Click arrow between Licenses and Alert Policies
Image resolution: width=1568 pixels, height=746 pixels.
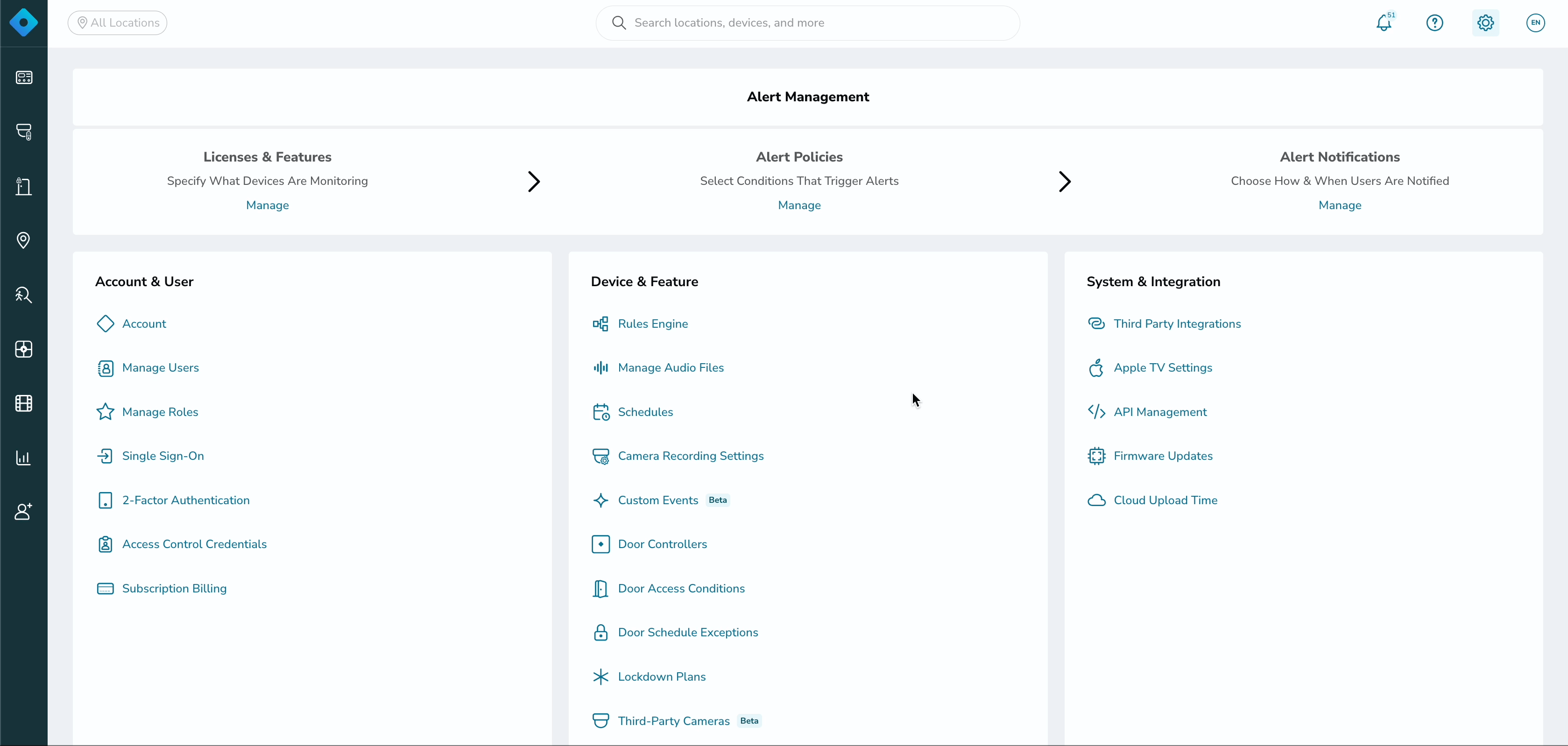pyautogui.click(x=534, y=181)
